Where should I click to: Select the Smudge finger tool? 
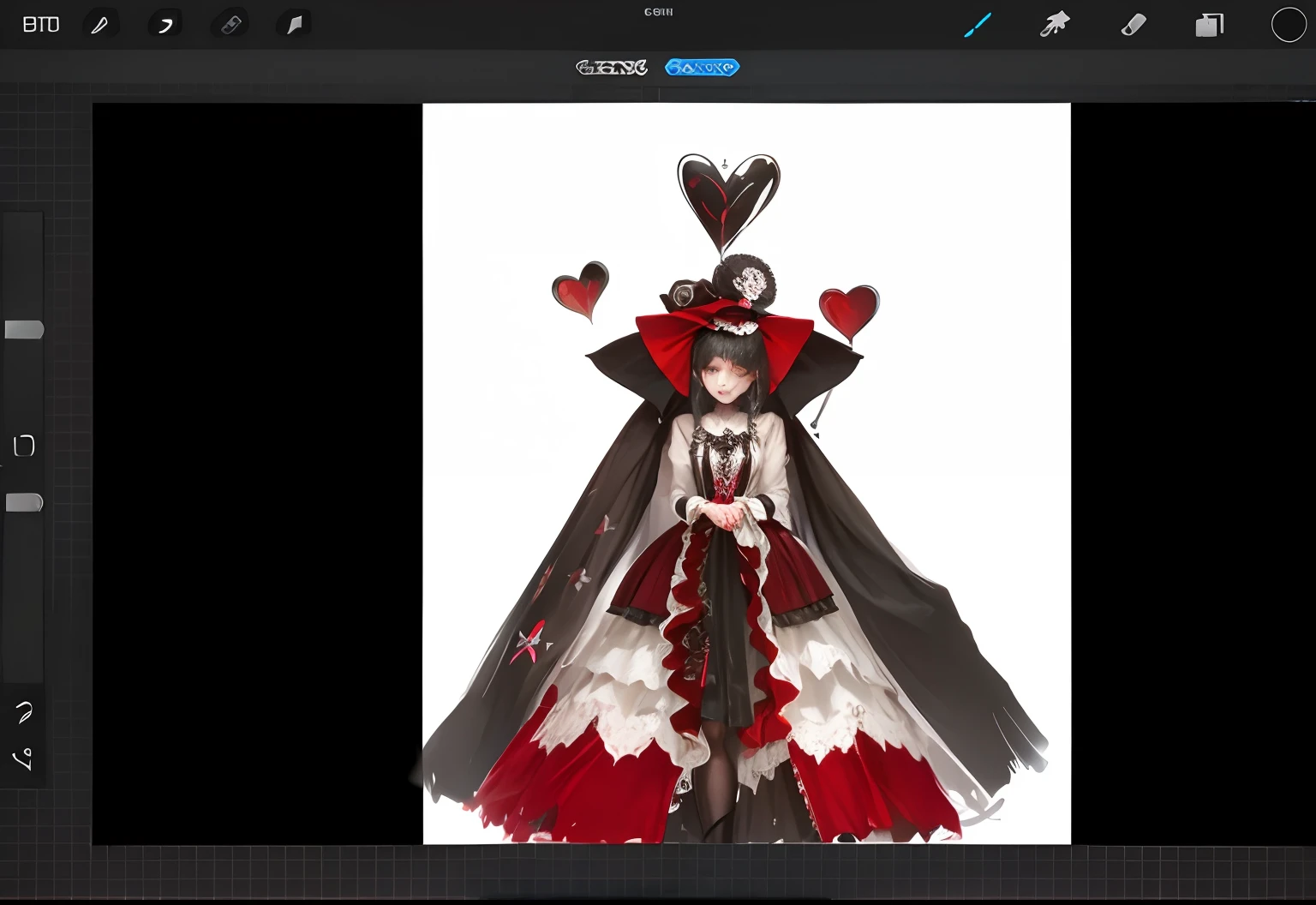tap(1055, 25)
